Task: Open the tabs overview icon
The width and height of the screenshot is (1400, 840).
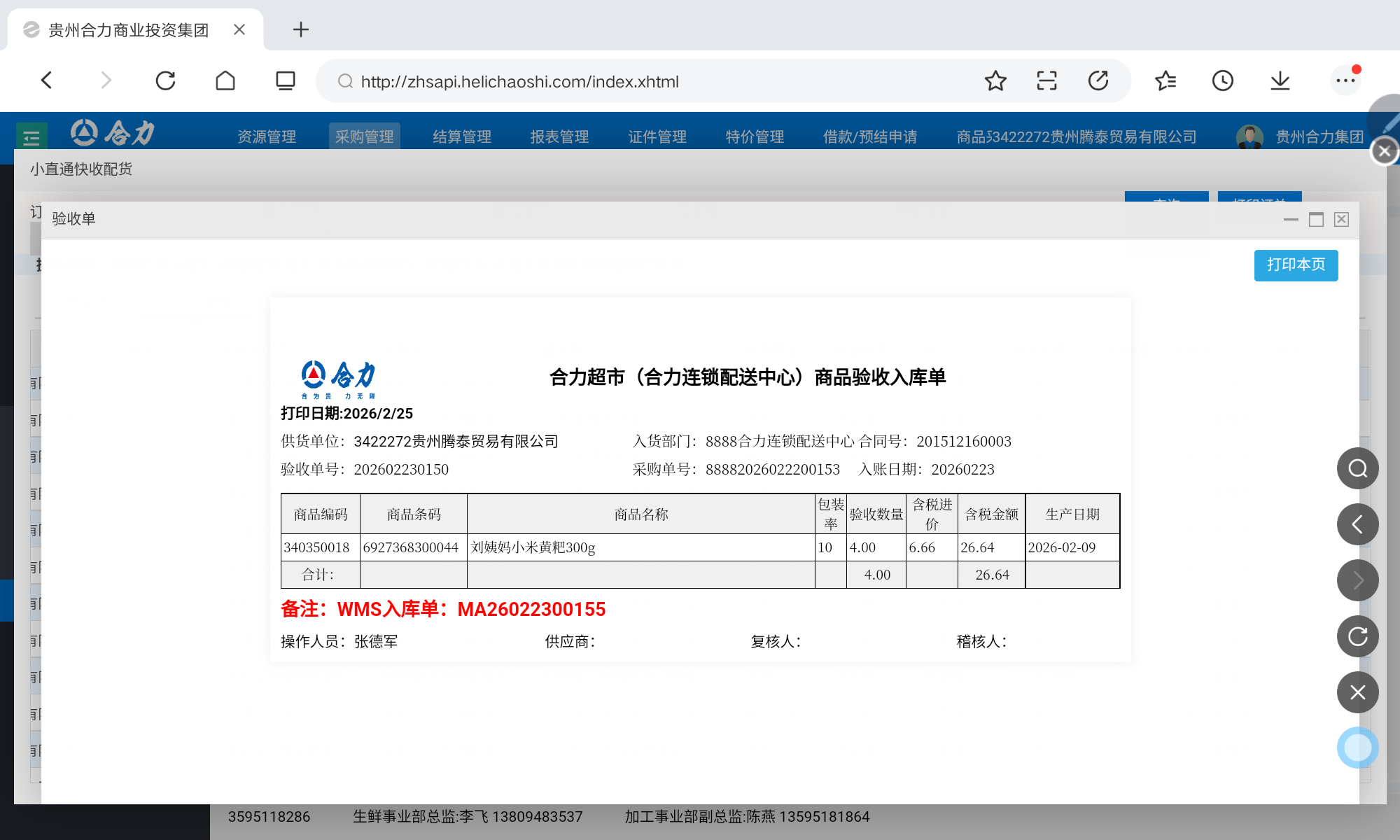Action: pyautogui.click(x=285, y=81)
